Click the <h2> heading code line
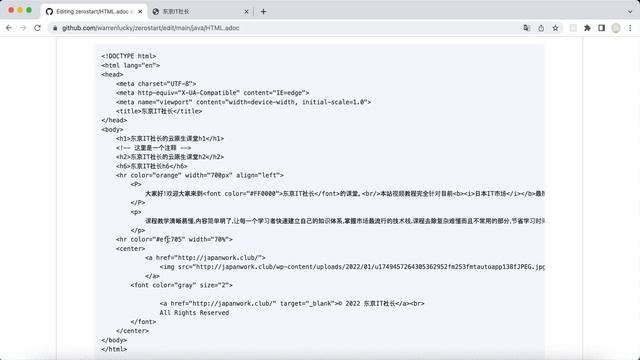 (x=170, y=157)
